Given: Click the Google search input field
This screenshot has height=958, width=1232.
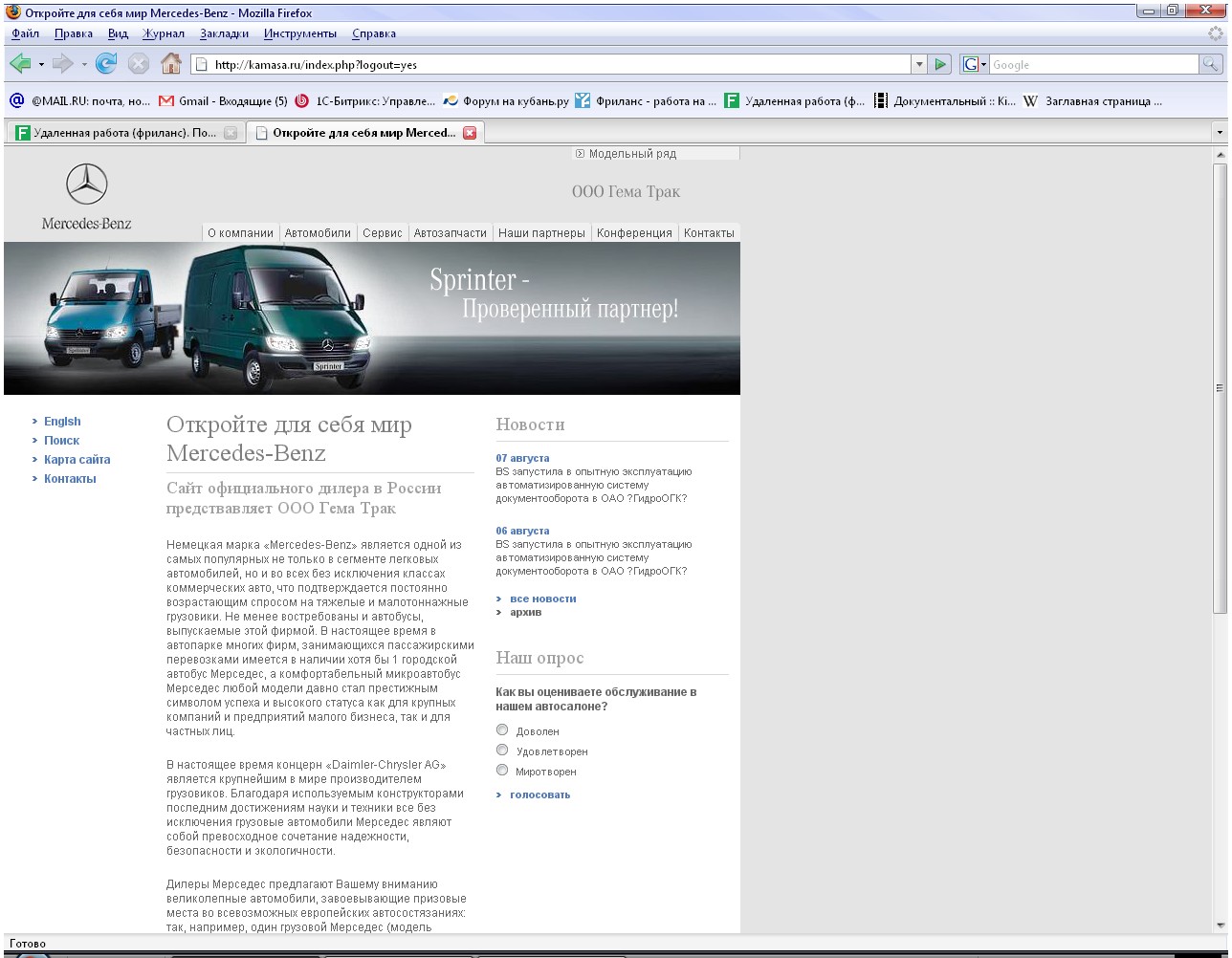Looking at the screenshot, I should pos(1092,65).
